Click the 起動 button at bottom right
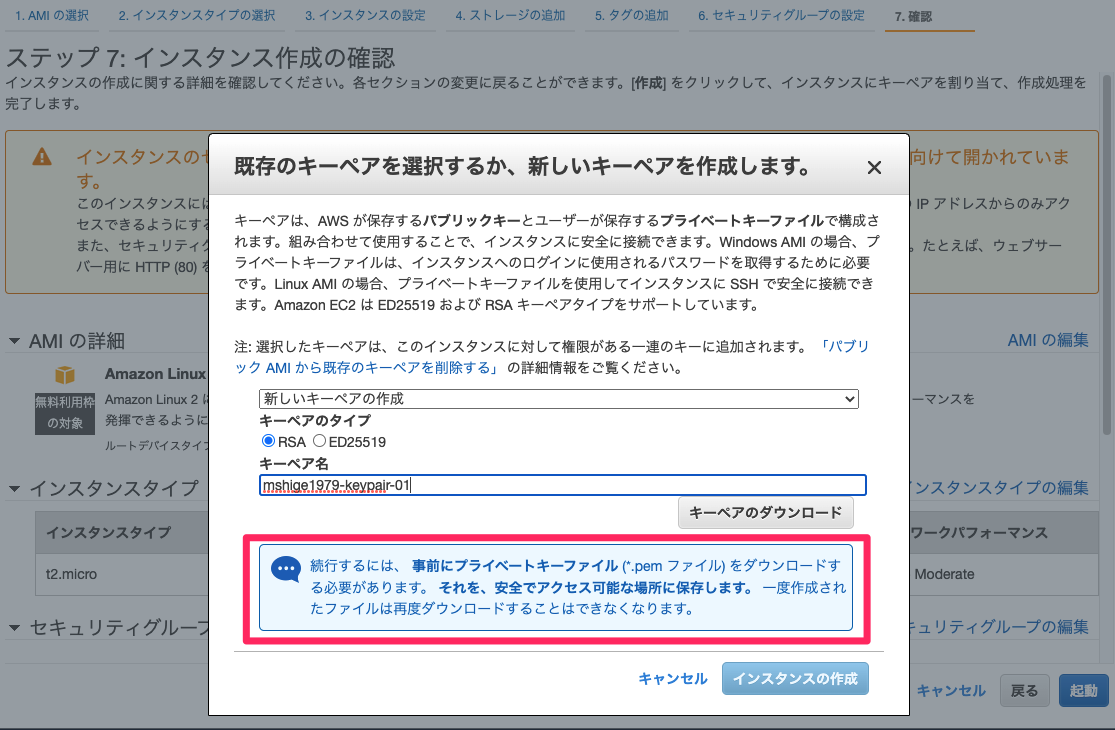 1083,690
